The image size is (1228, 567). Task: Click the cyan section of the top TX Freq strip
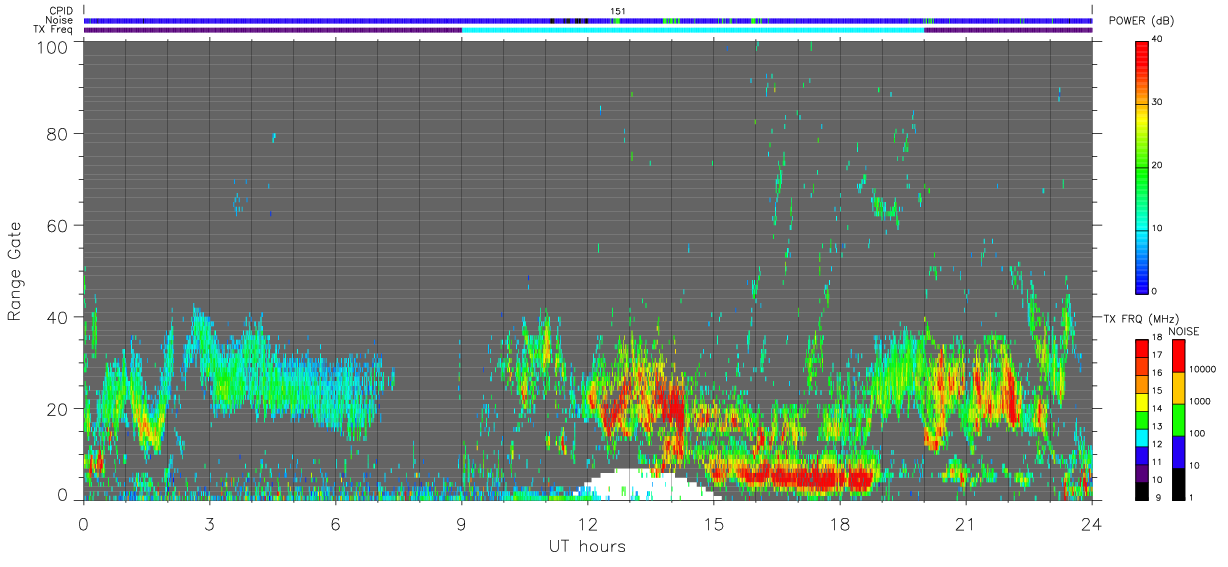[x=693, y=30]
